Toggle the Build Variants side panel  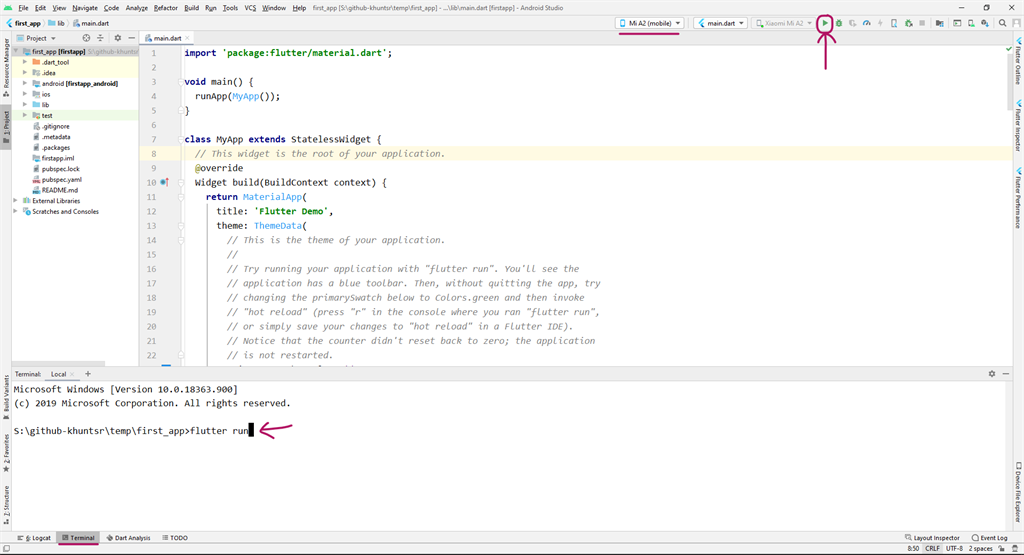6,397
